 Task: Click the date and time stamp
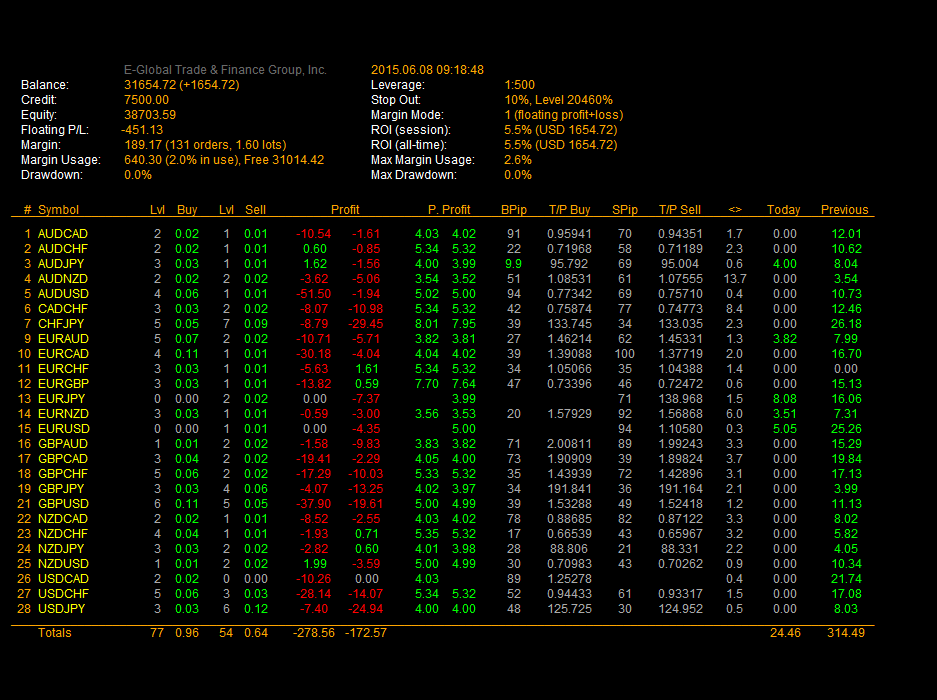tap(427, 70)
